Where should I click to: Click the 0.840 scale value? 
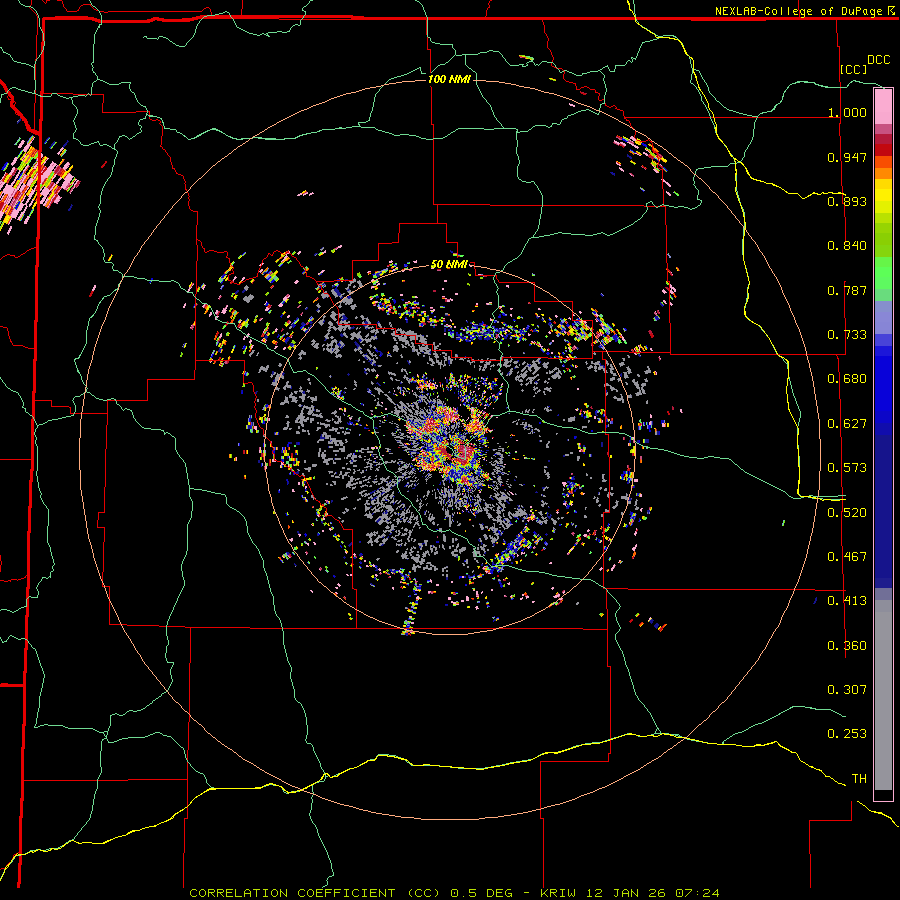coord(847,246)
